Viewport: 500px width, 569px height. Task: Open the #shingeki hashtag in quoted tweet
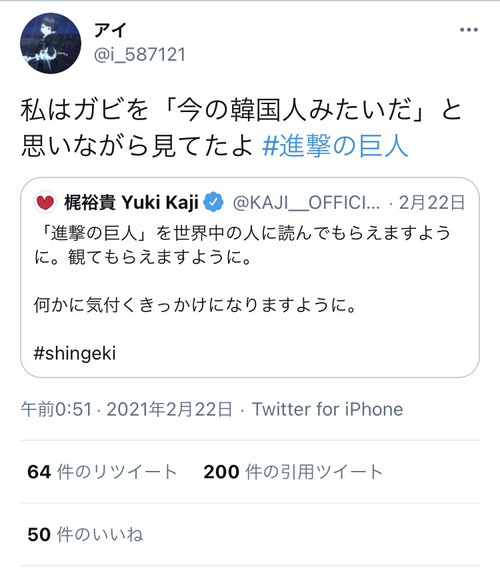[75, 353]
